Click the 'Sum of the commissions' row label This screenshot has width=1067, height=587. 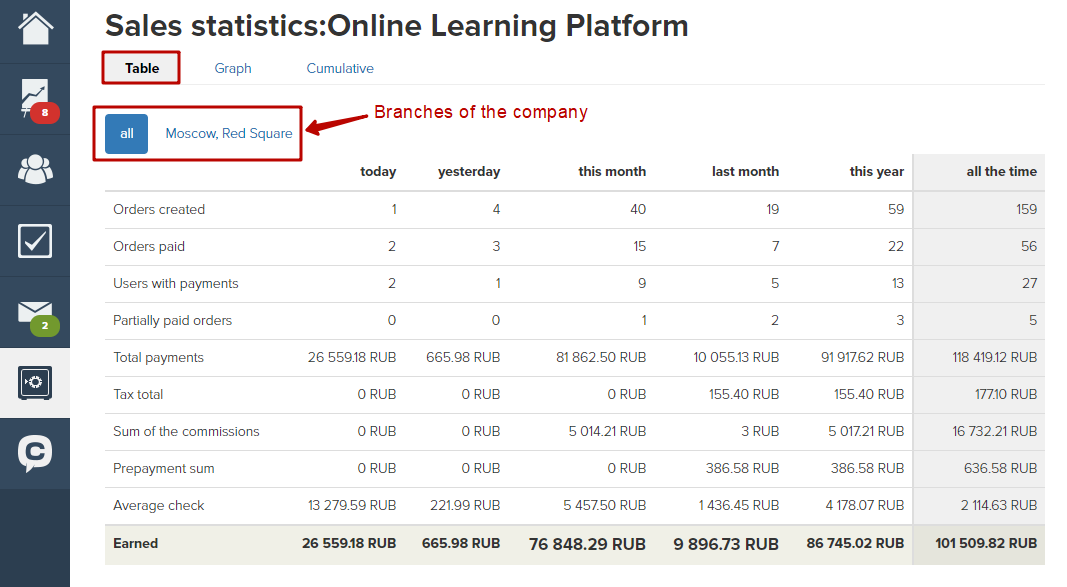point(186,431)
